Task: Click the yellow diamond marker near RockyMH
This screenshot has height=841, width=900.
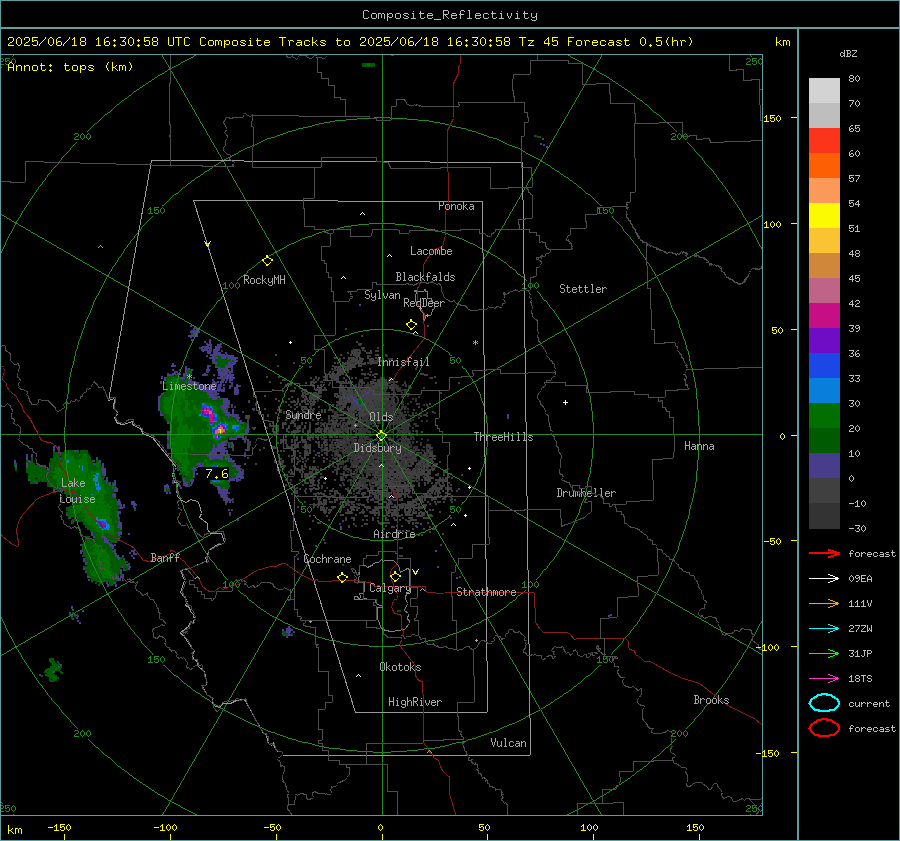Action: tap(267, 261)
